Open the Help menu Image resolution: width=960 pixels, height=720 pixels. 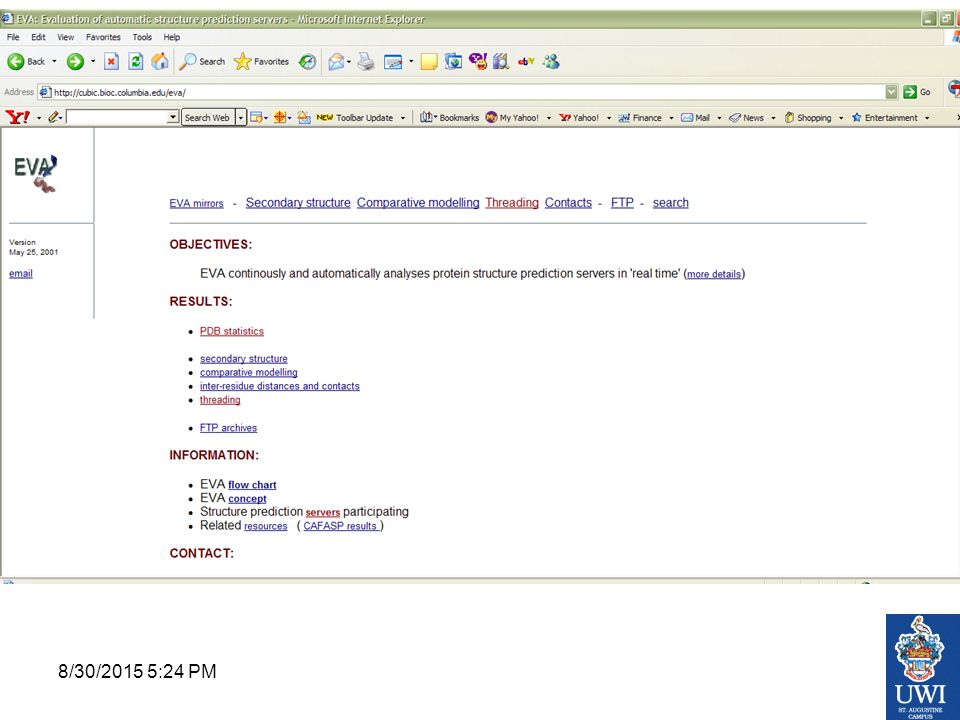(171, 37)
